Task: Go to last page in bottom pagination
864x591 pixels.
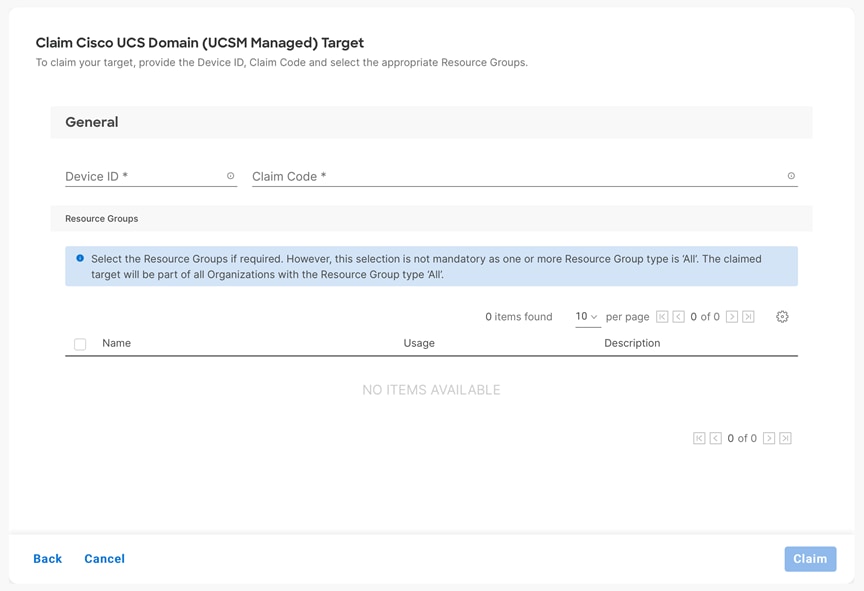Action: click(x=785, y=438)
